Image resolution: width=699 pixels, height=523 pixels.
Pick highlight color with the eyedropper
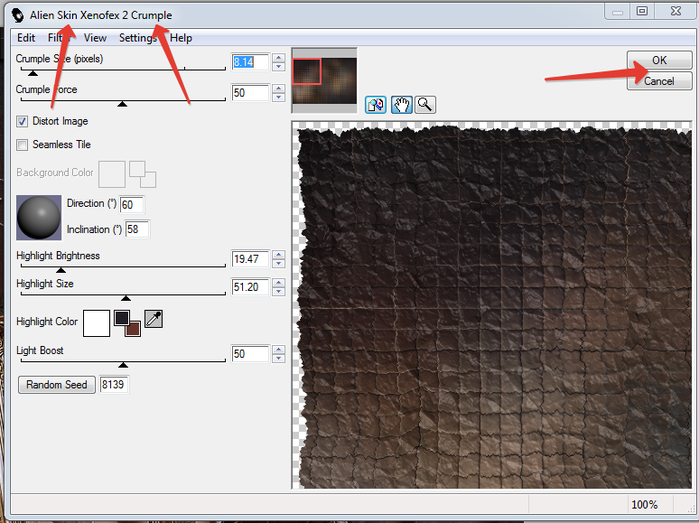coord(153,319)
